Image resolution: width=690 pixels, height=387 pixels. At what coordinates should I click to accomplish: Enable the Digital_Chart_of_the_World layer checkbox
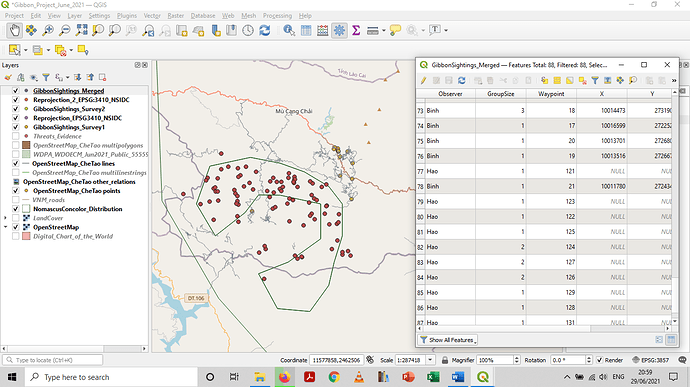pos(15,236)
